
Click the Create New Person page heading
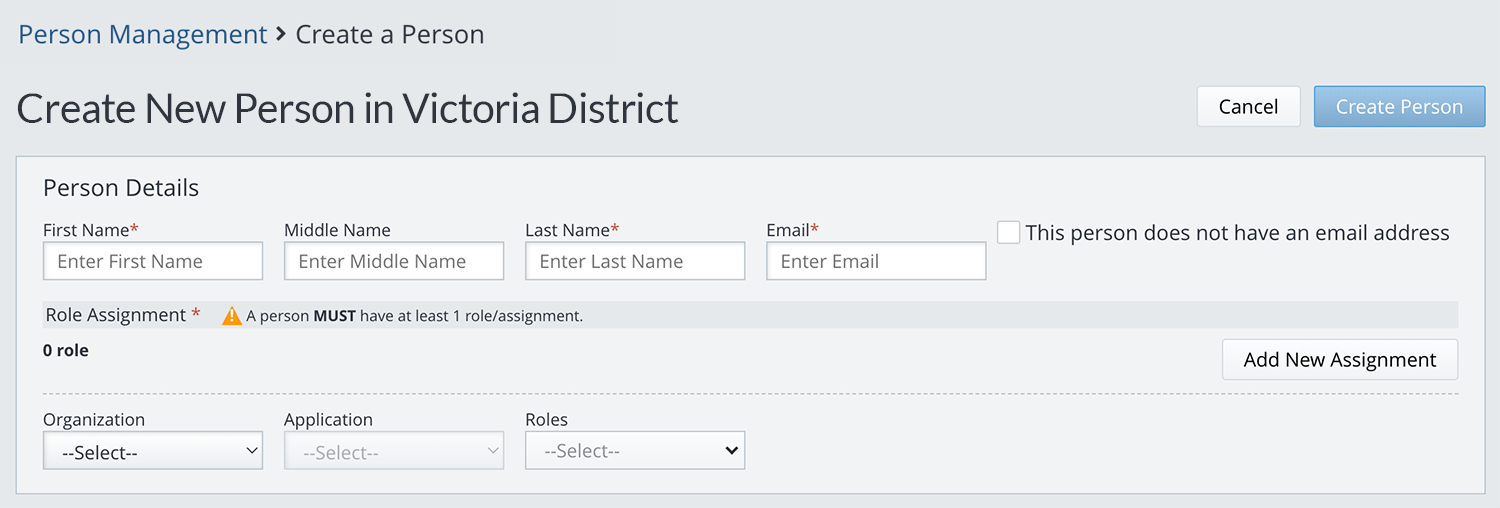(x=348, y=108)
